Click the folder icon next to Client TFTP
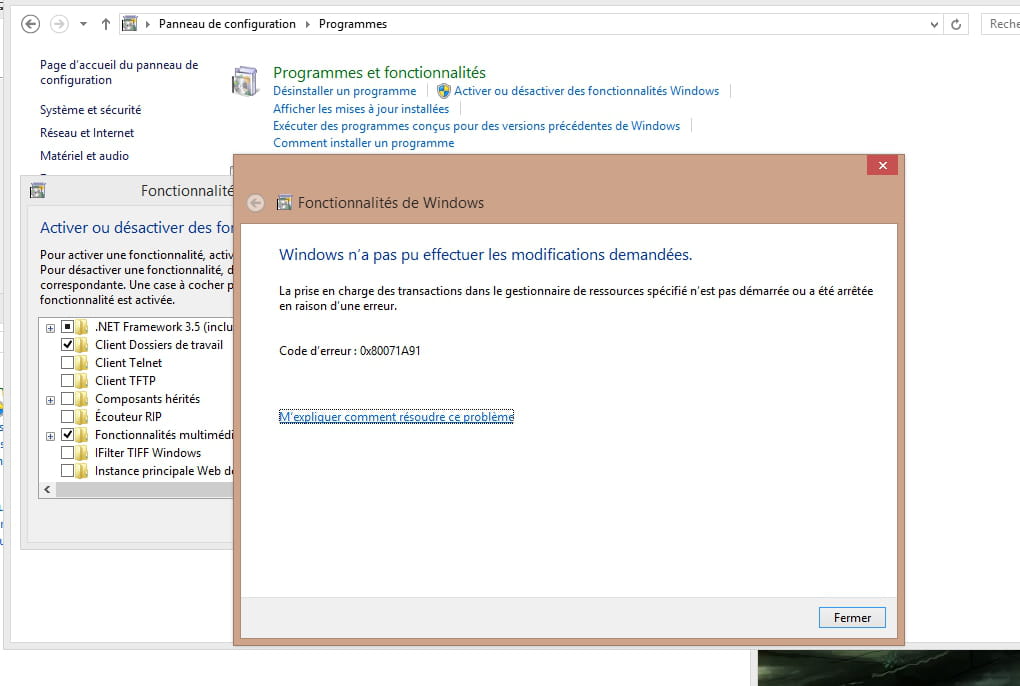Screen dimensions: 1020x686 [x=82, y=380]
